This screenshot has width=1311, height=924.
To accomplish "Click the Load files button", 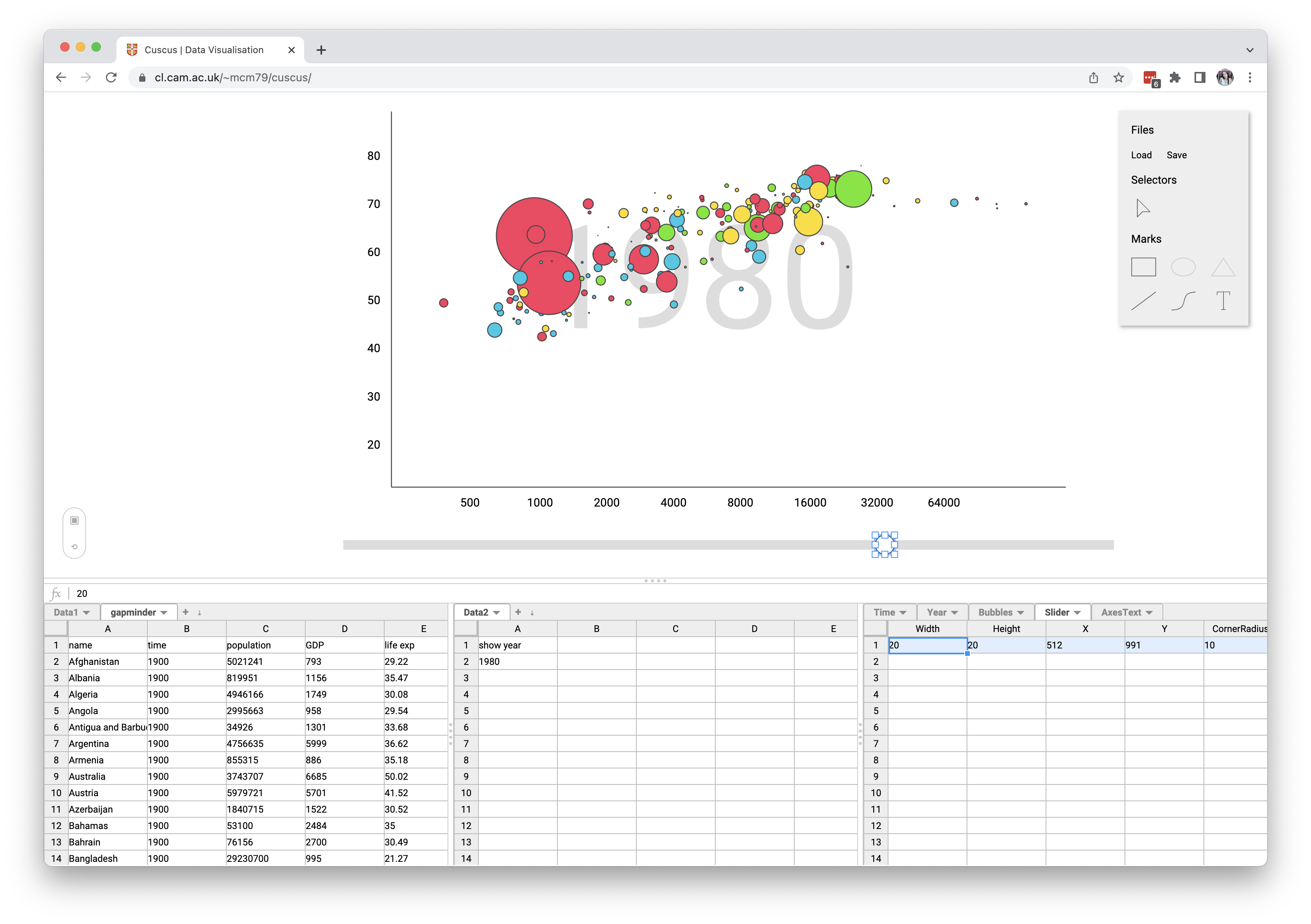I will (1141, 155).
